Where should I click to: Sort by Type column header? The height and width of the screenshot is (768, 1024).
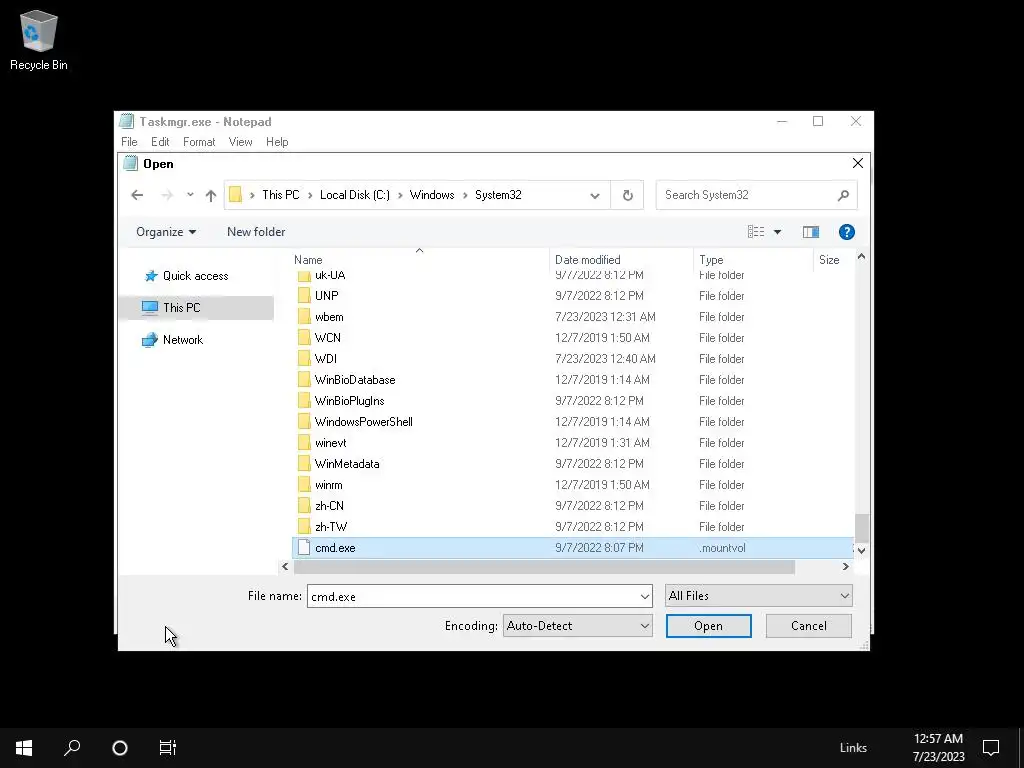753,259
